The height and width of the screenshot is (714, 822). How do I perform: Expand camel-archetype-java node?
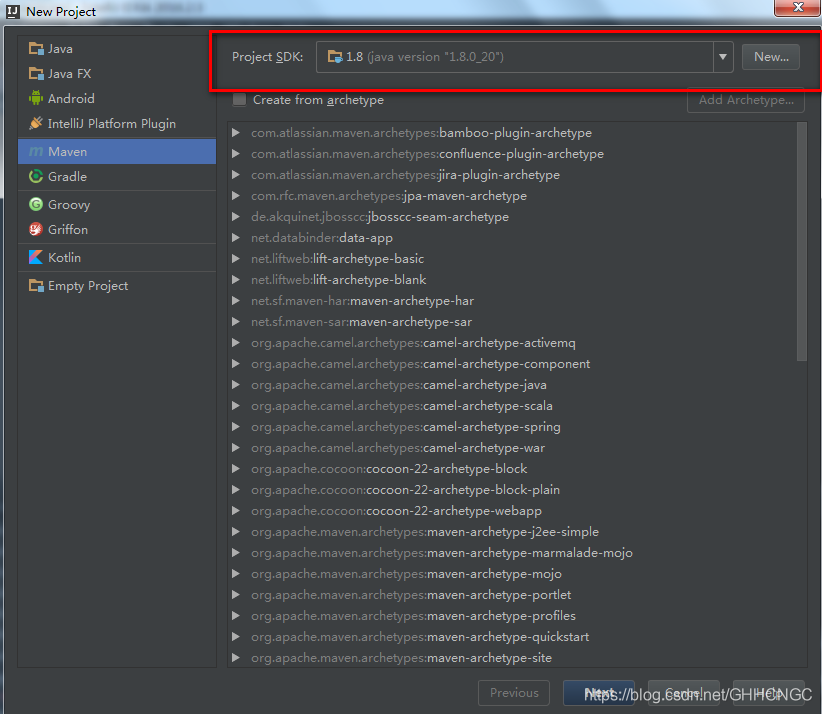point(236,384)
